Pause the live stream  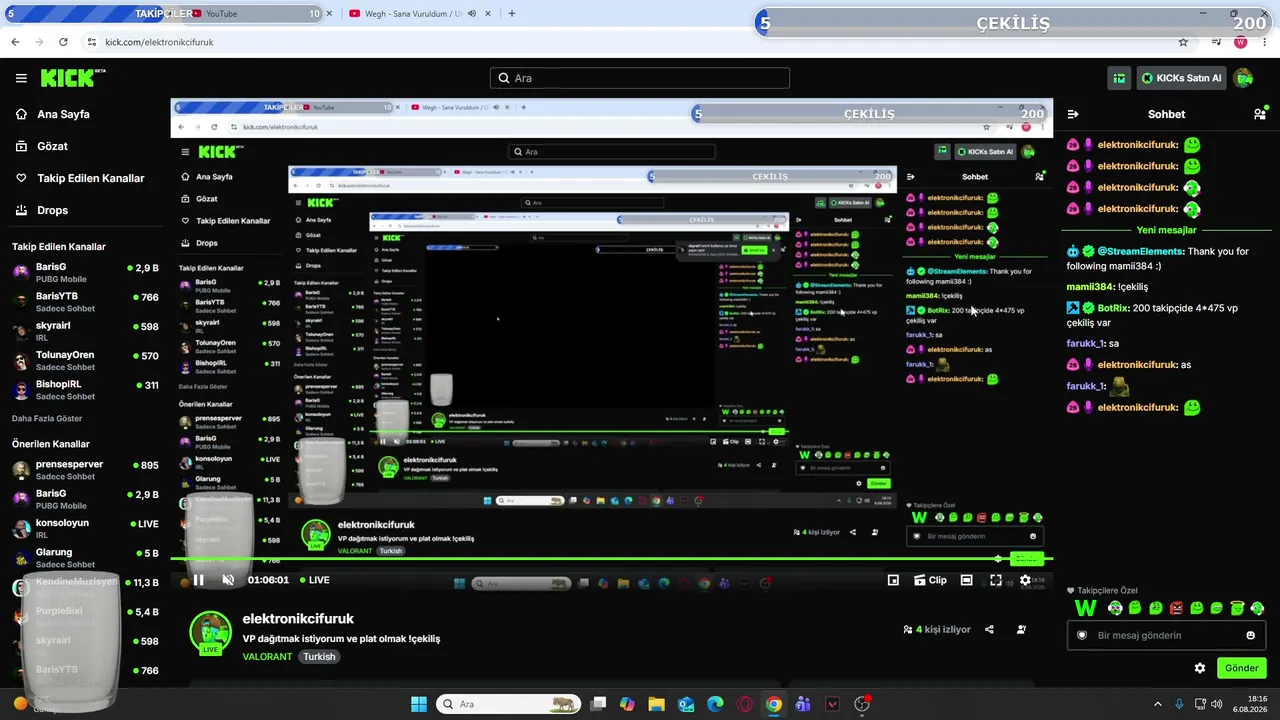199,580
